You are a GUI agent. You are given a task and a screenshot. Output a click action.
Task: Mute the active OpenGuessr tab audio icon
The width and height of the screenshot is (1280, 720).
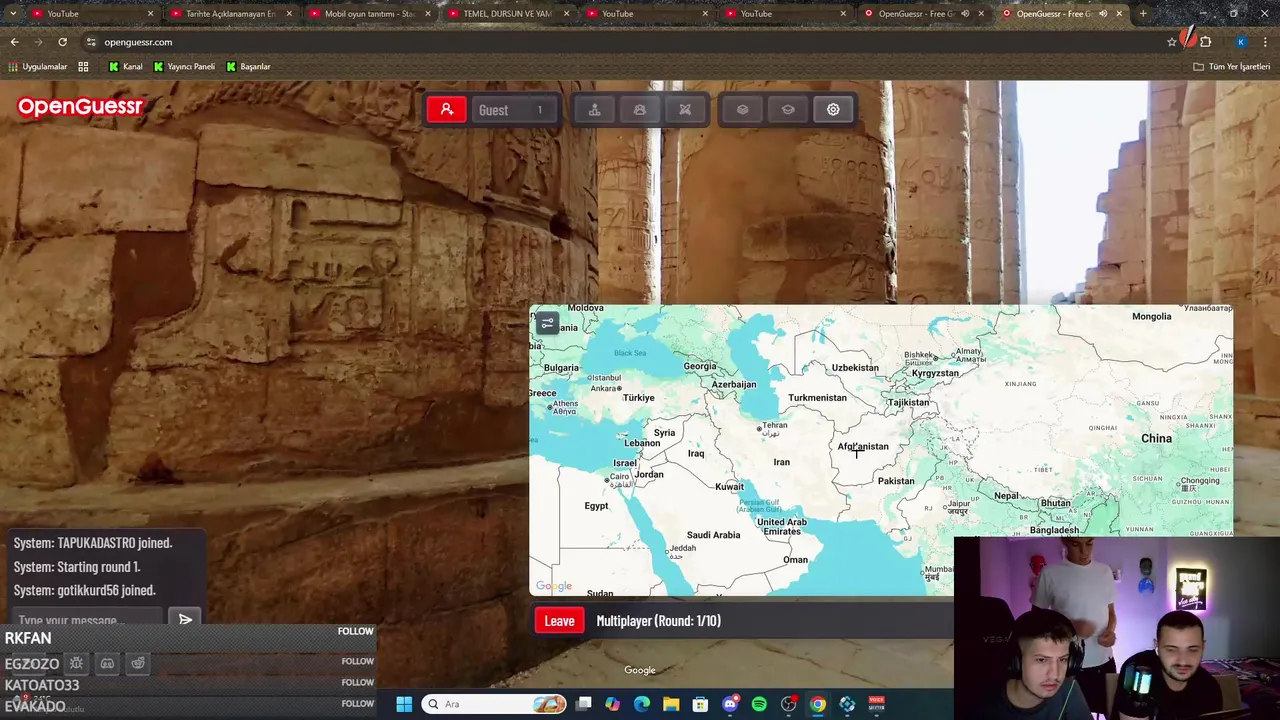(1103, 14)
